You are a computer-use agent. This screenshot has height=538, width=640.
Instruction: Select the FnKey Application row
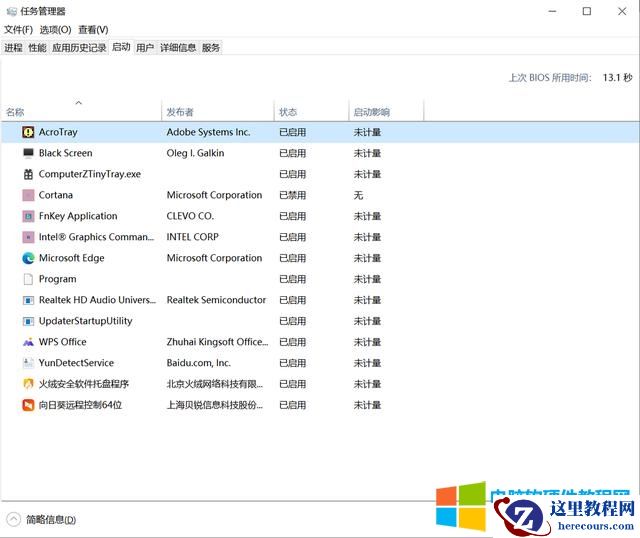coord(78,216)
